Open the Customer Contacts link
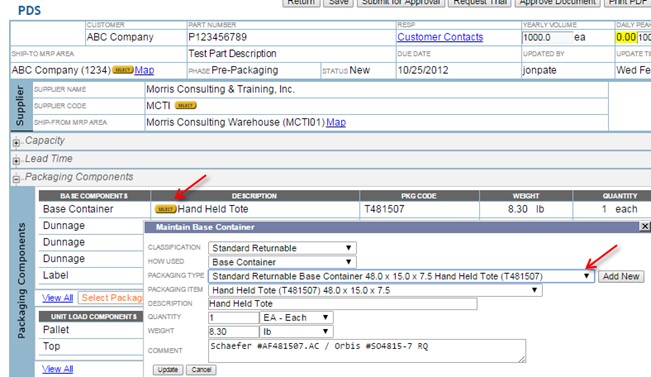This screenshot has height=377, width=651. [x=440, y=37]
